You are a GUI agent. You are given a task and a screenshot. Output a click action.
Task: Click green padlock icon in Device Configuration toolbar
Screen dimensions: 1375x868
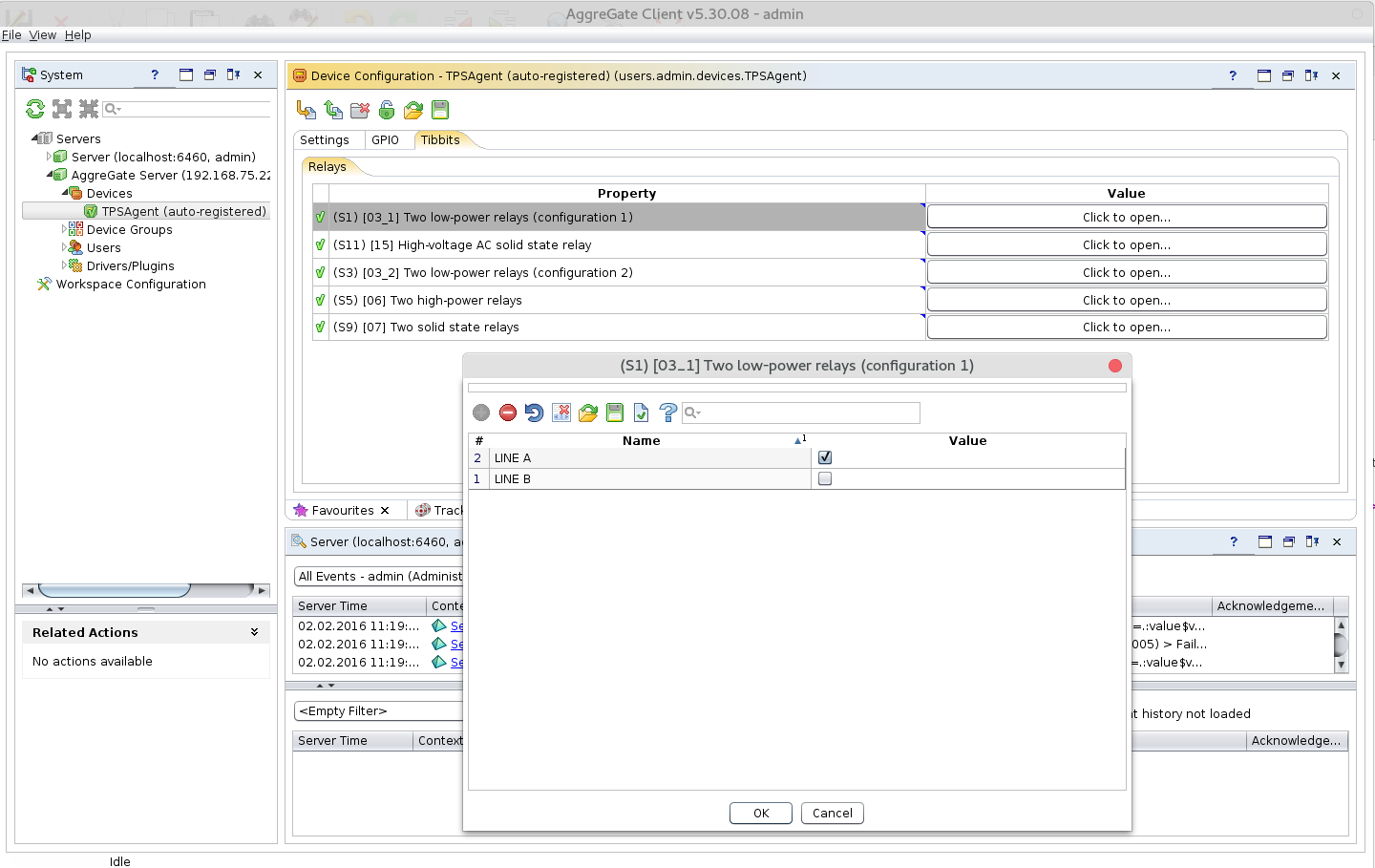tap(387, 110)
